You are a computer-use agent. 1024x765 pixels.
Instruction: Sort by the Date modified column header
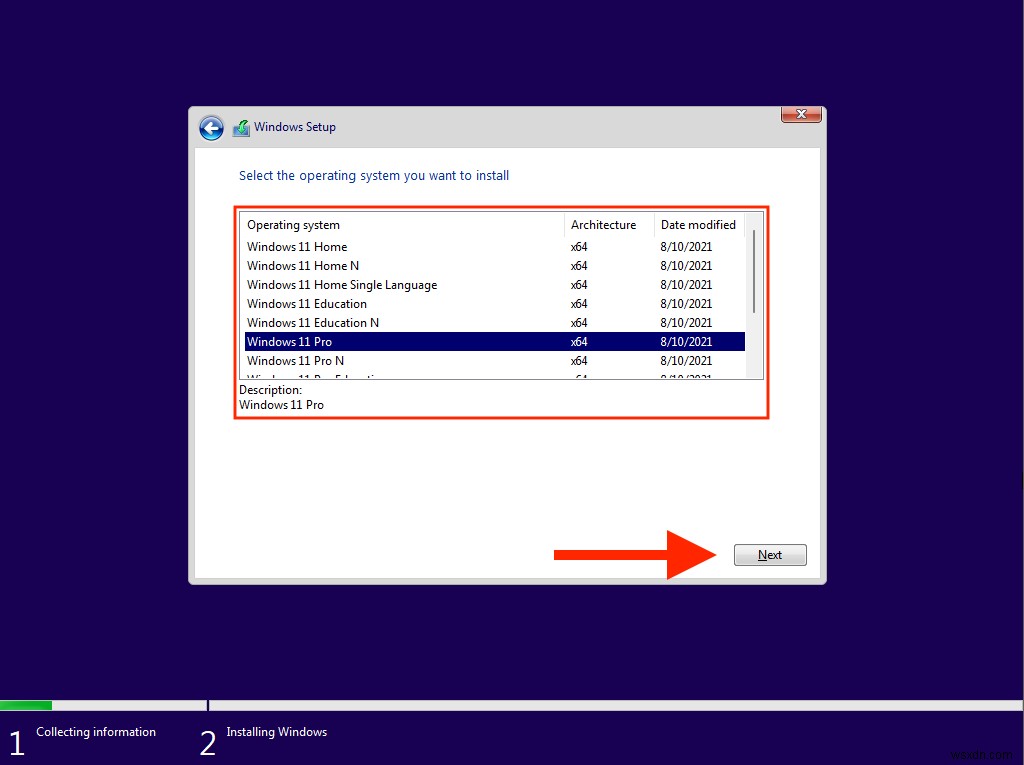click(x=698, y=224)
